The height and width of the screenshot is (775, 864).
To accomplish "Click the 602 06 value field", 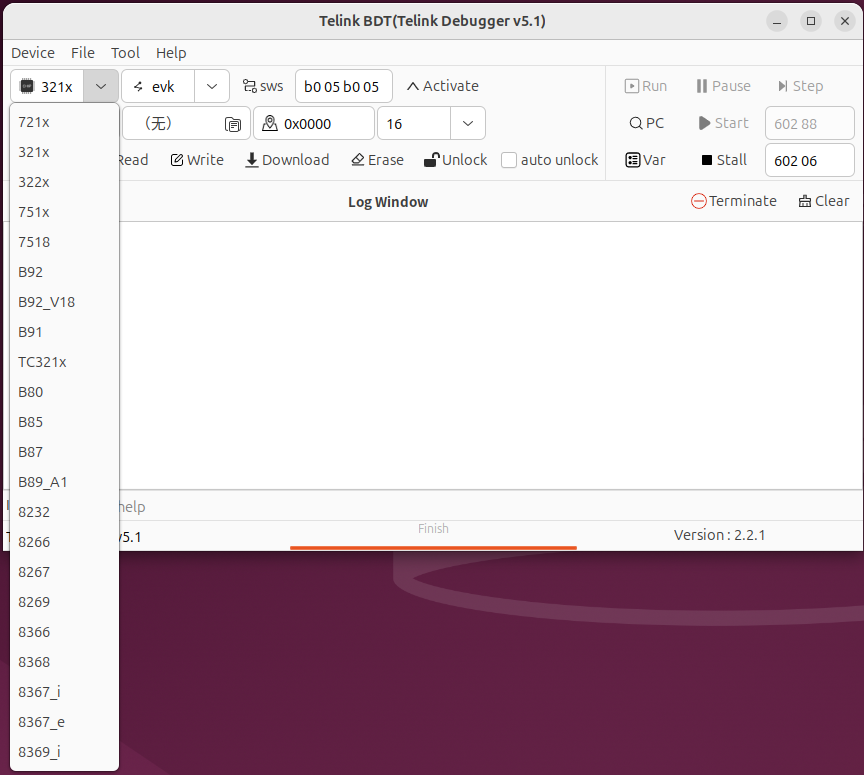I will click(809, 160).
